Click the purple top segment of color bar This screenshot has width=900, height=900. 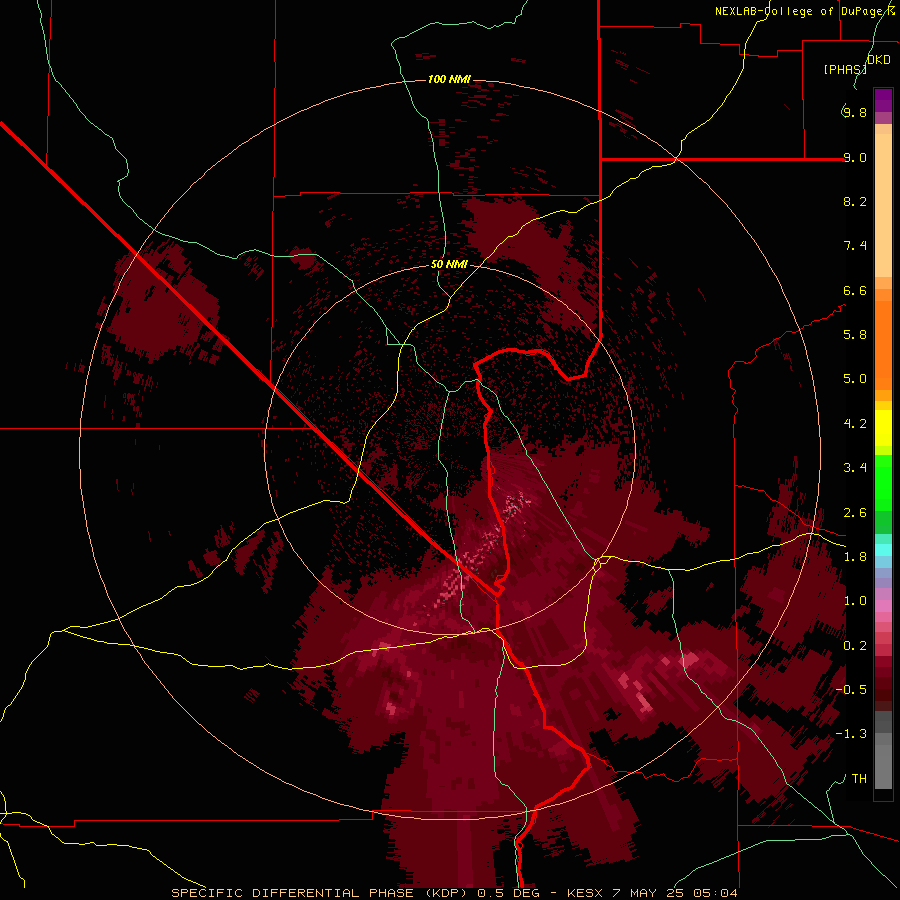point(883,100)
